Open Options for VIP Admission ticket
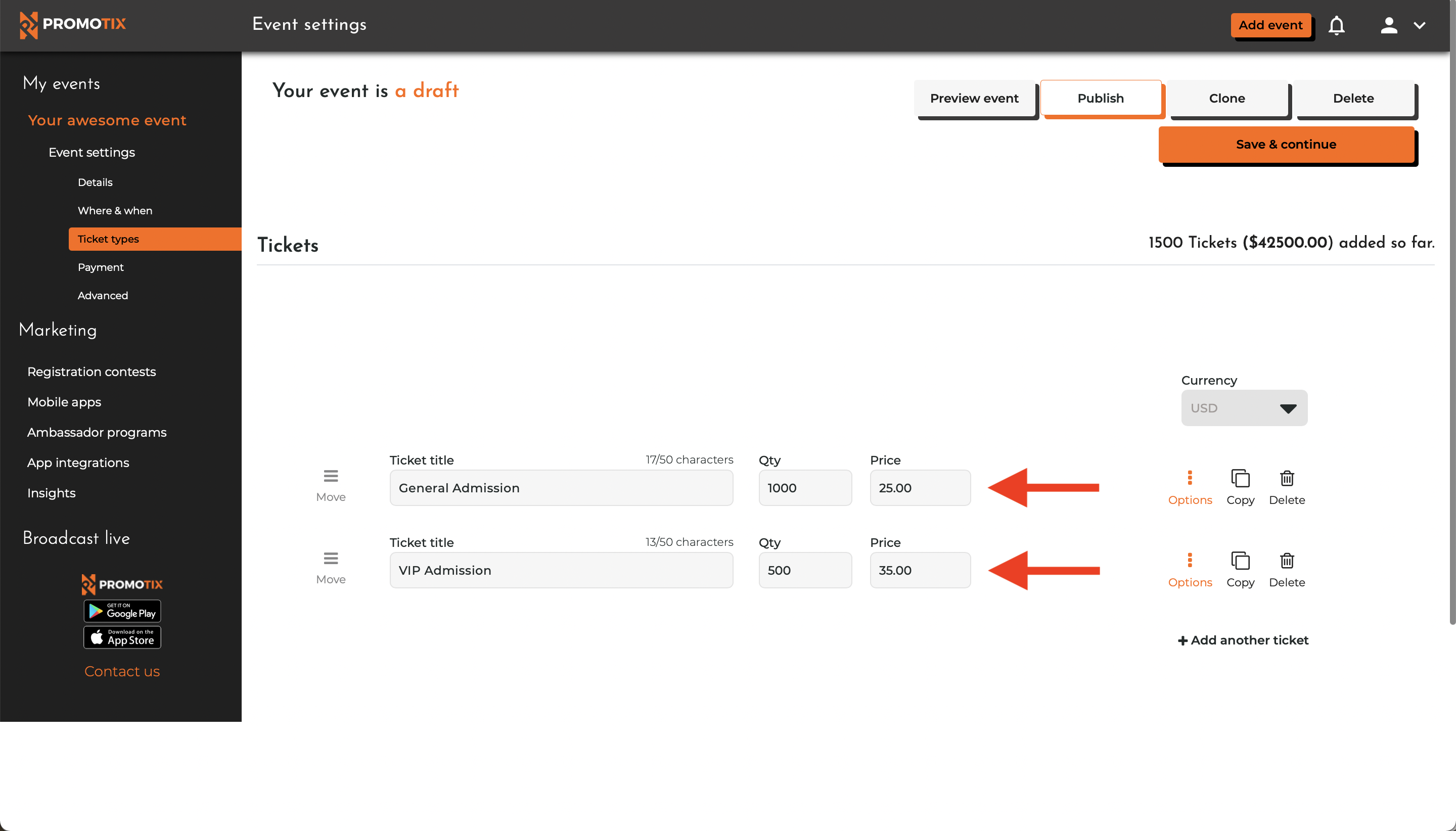Image resolution: width=1456 pixels, height=831 pixels. [x=1190, y=569]
